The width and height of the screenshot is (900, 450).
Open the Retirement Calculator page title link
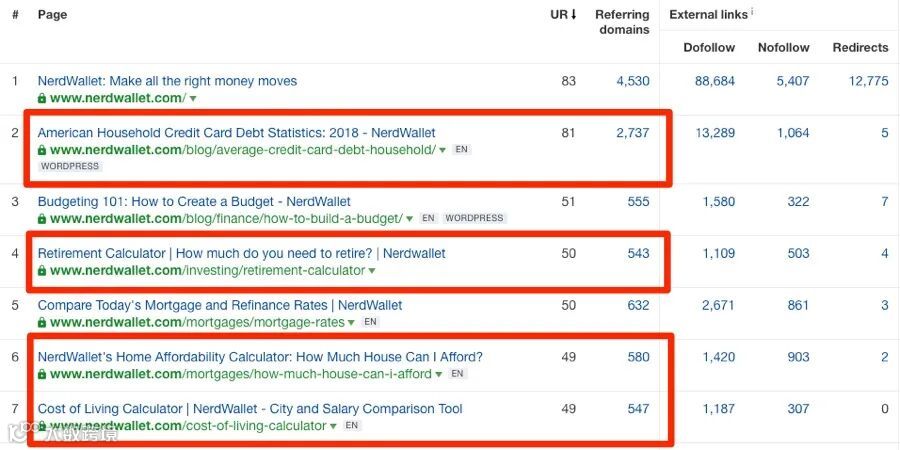(x=242, y=253)
